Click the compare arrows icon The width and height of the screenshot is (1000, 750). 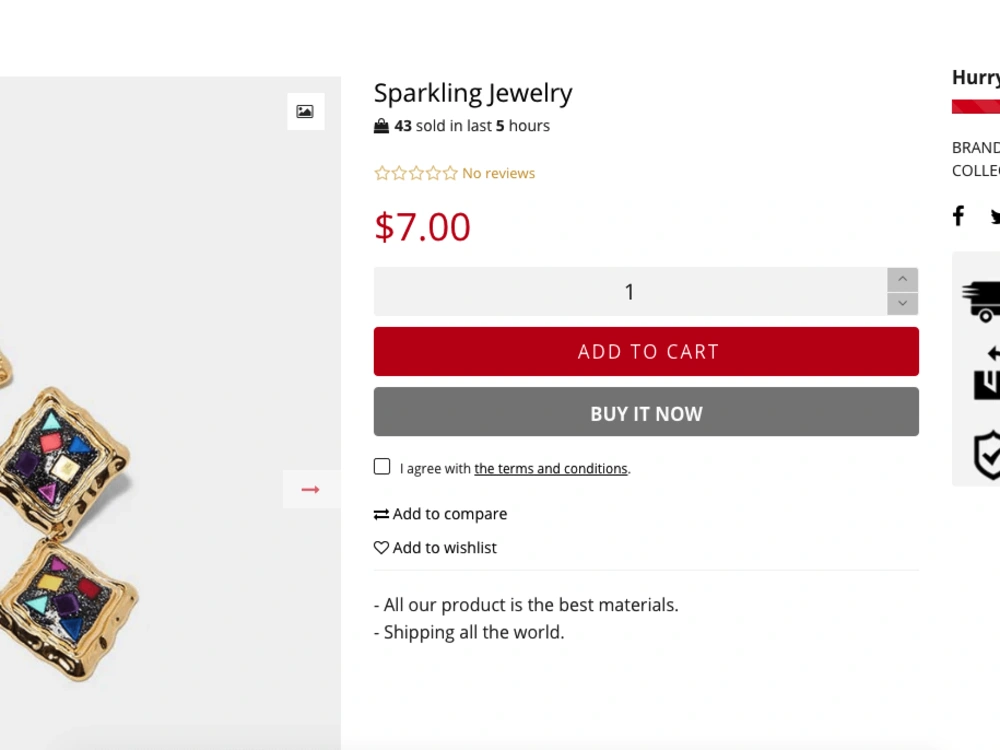pyautogui.click(x=381, y=514)
